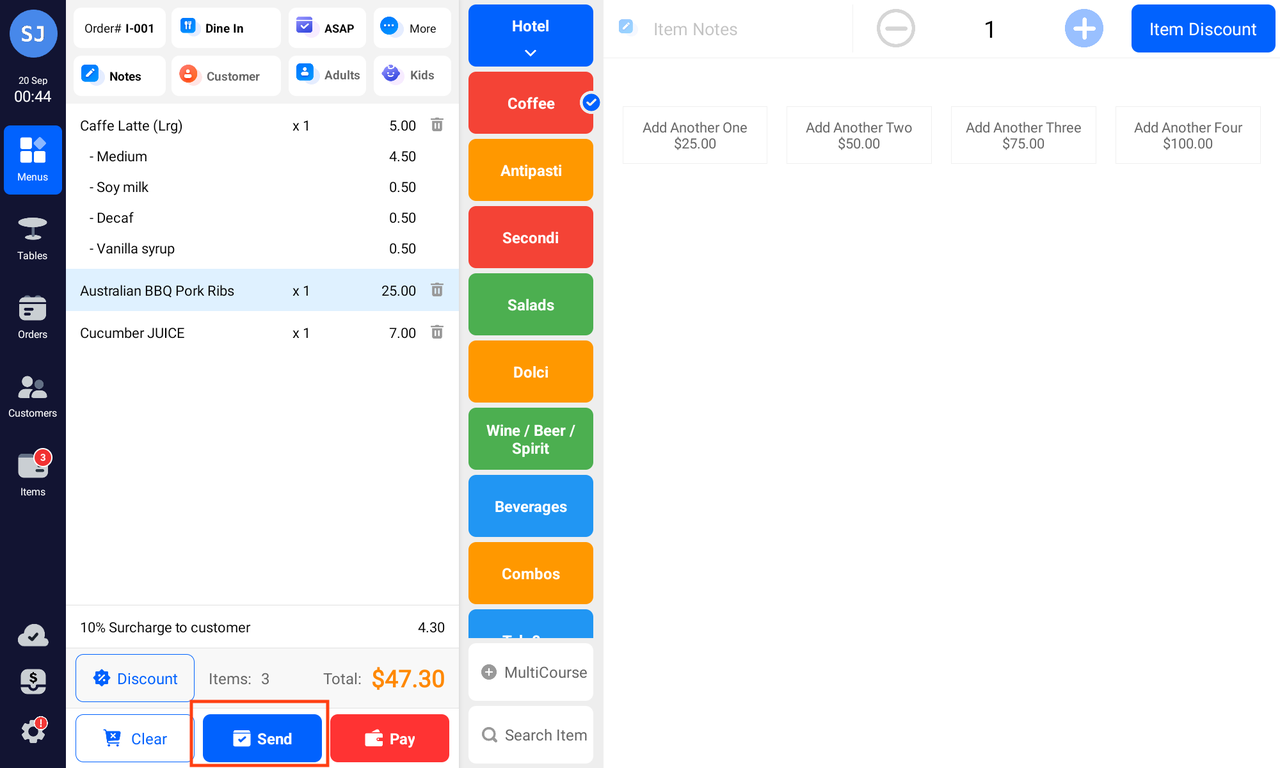
Task: Open settings gear in the sidebar
Action: pyautogui.click(x=32, y=731)
